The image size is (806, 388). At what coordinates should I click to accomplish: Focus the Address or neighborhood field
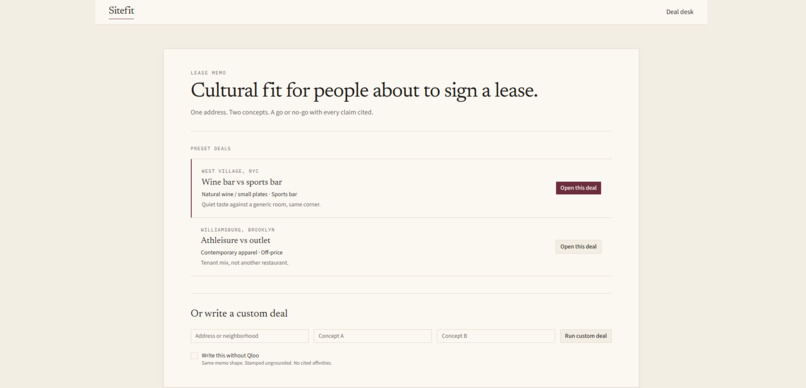click(x=249, y=336)
